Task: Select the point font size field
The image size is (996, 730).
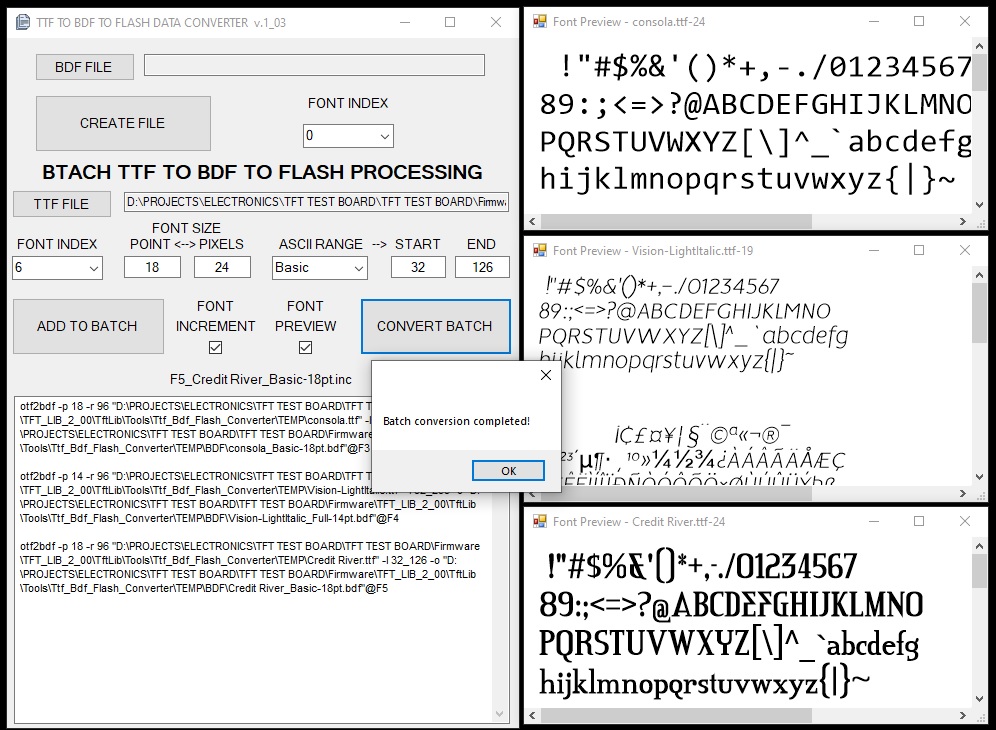Action: (152, 267)
